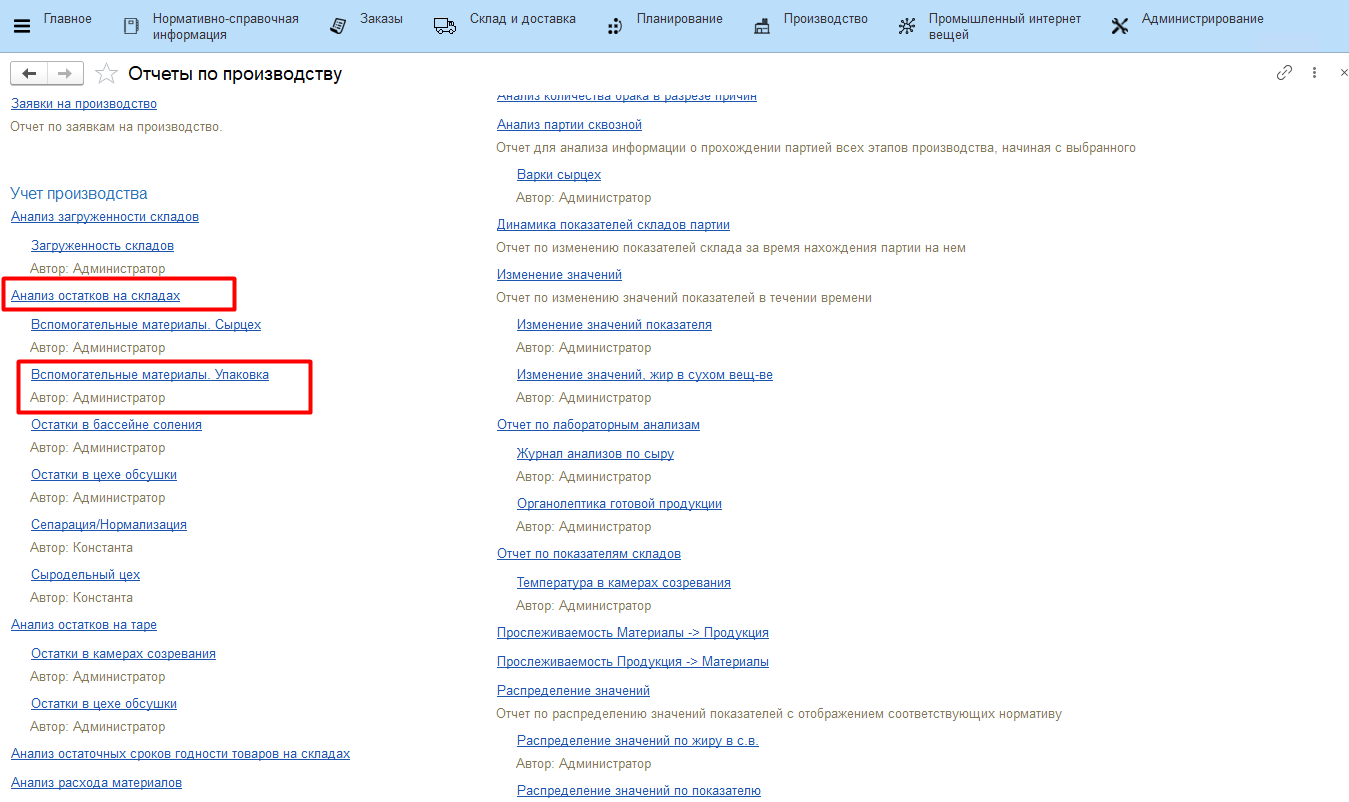Open the hamburger main menu icon

(21, 26)
